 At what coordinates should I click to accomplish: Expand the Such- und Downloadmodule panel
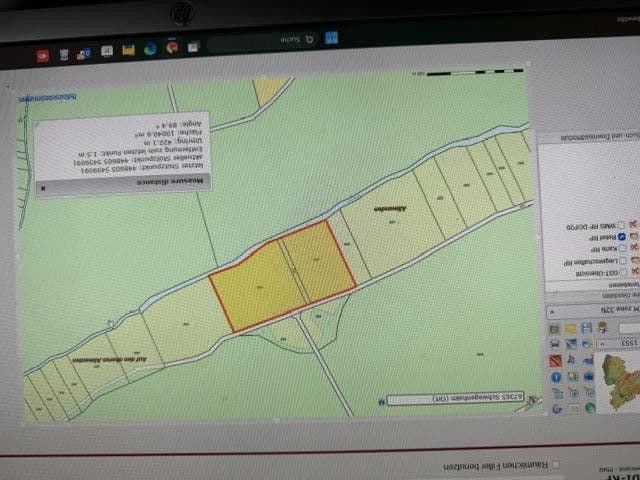point(589,138)
